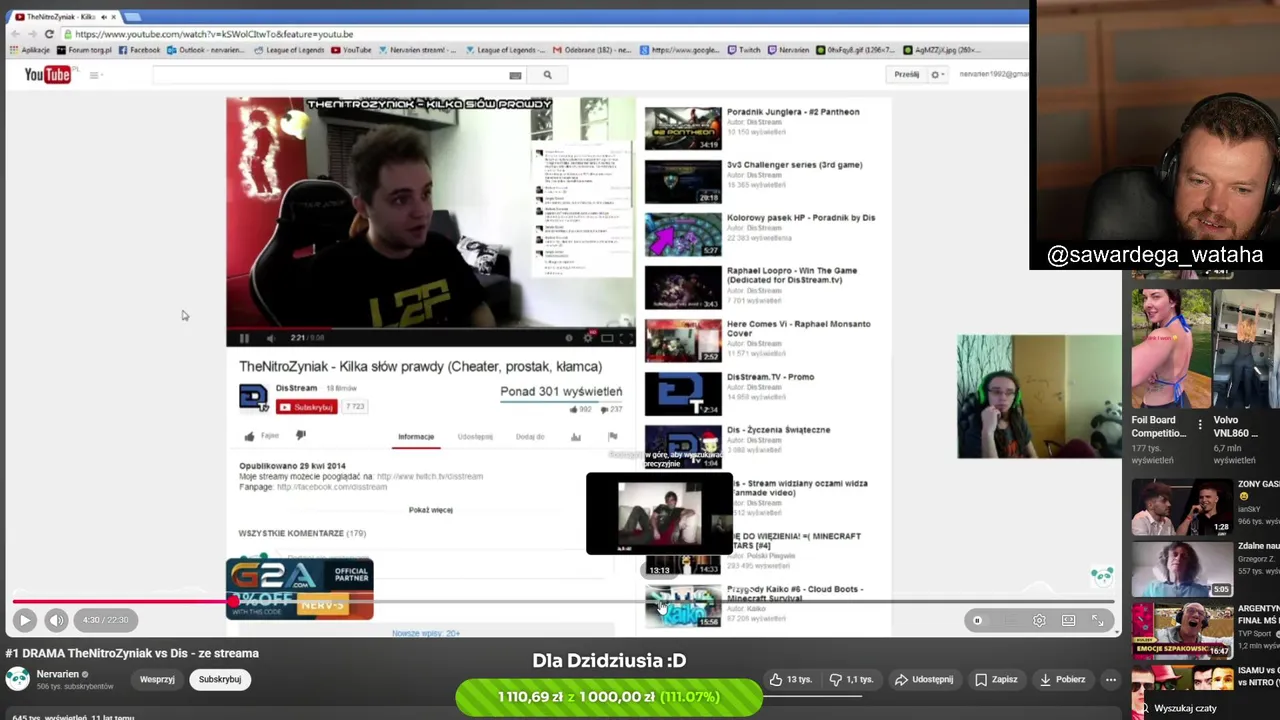The image size is (1280, 720).
Task: Like the Nervarien video (13 tys.)
Action: click(791, 679)
